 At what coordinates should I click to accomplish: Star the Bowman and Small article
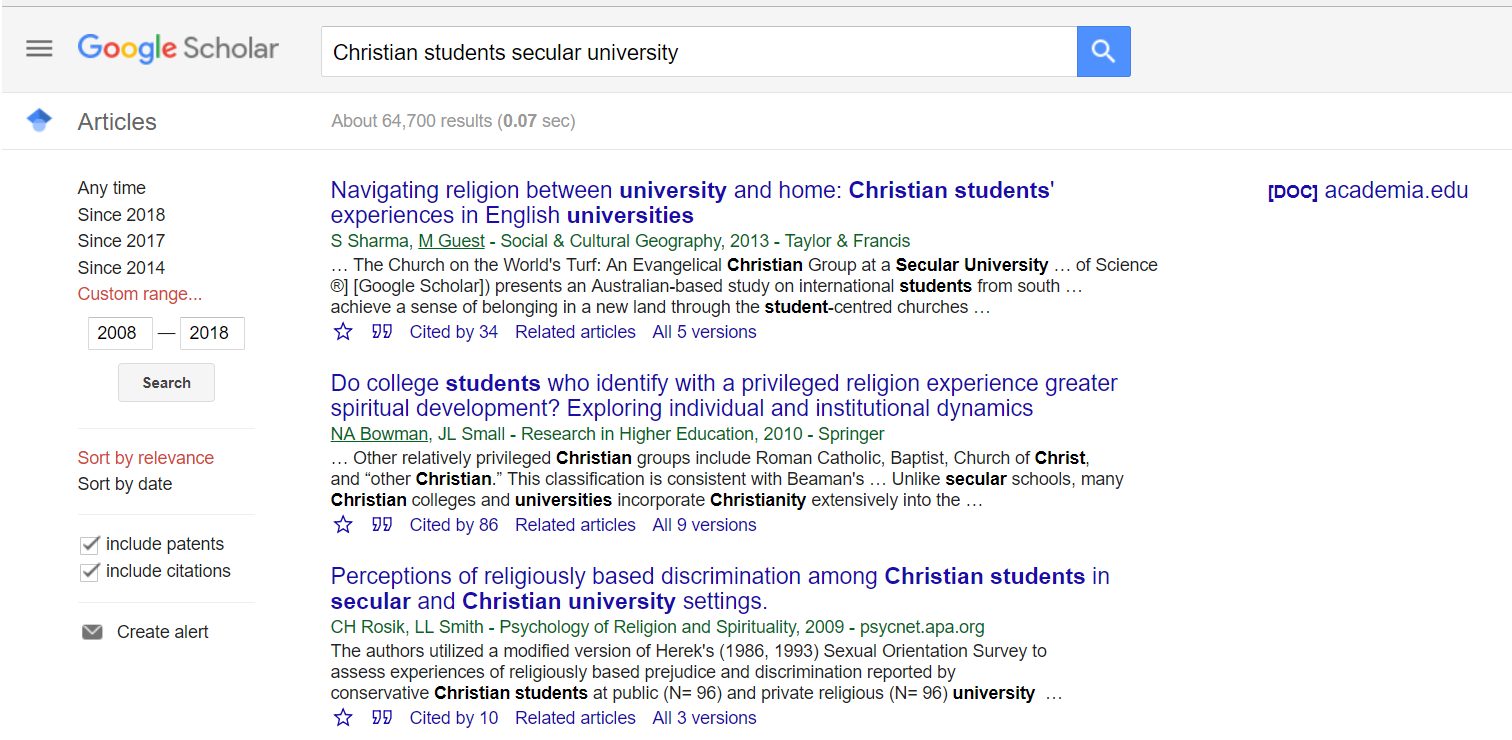343,525
